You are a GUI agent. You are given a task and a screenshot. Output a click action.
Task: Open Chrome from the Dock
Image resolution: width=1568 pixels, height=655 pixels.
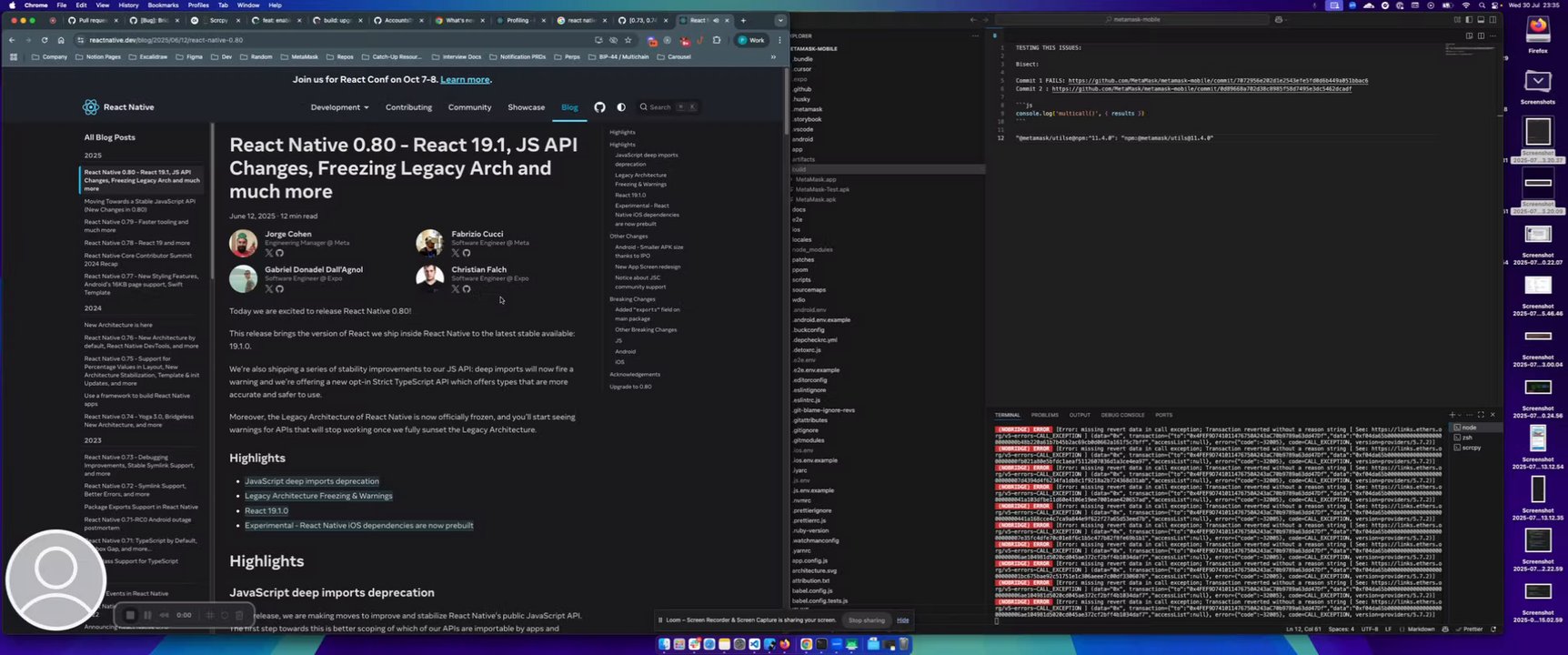(x=806, y=644)
